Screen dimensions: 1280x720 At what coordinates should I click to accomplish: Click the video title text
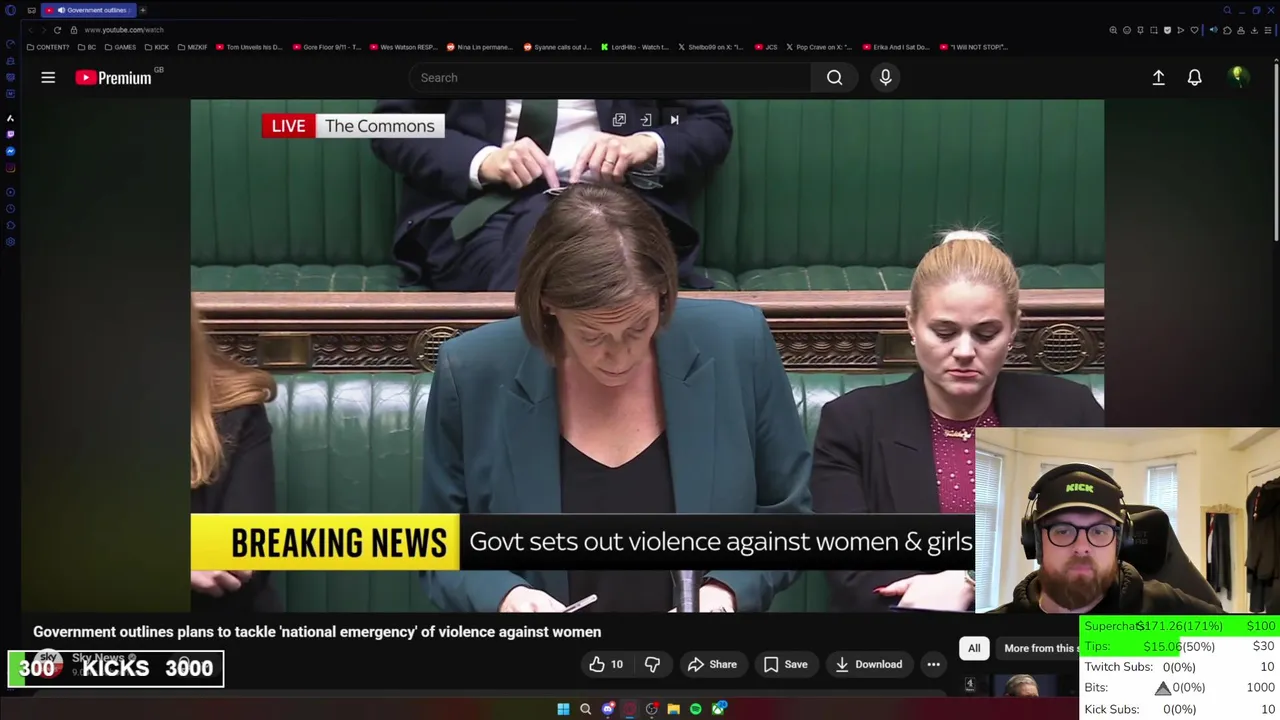317,632
